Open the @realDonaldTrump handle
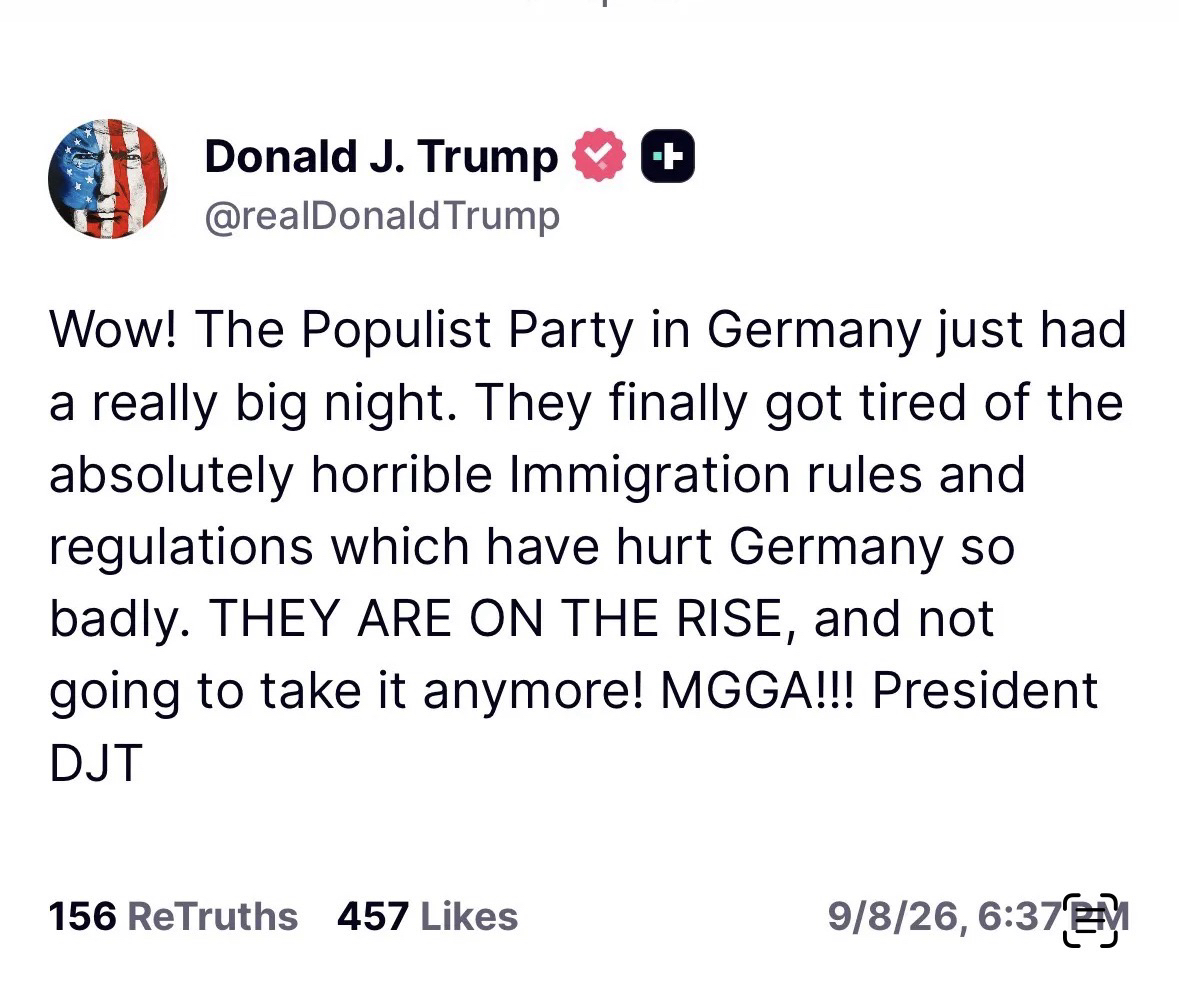Viewport: 1179px width, 994px height. click(382, 216)
